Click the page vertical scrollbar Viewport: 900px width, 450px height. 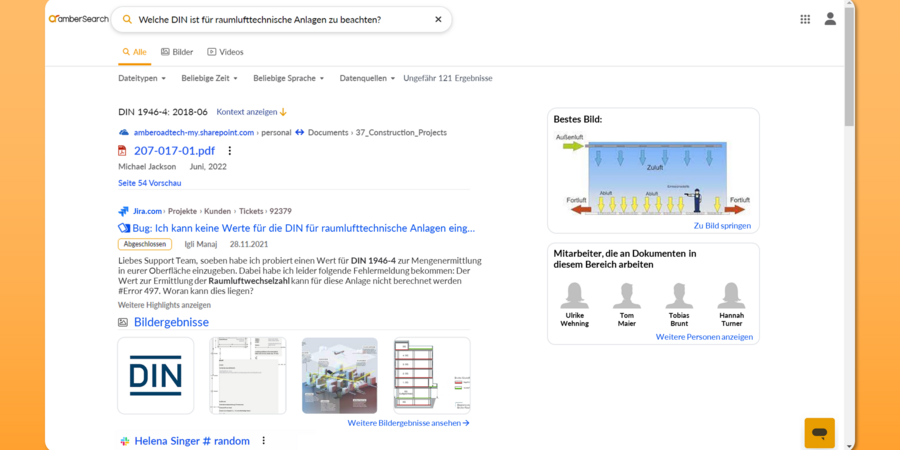coord(849,67)
